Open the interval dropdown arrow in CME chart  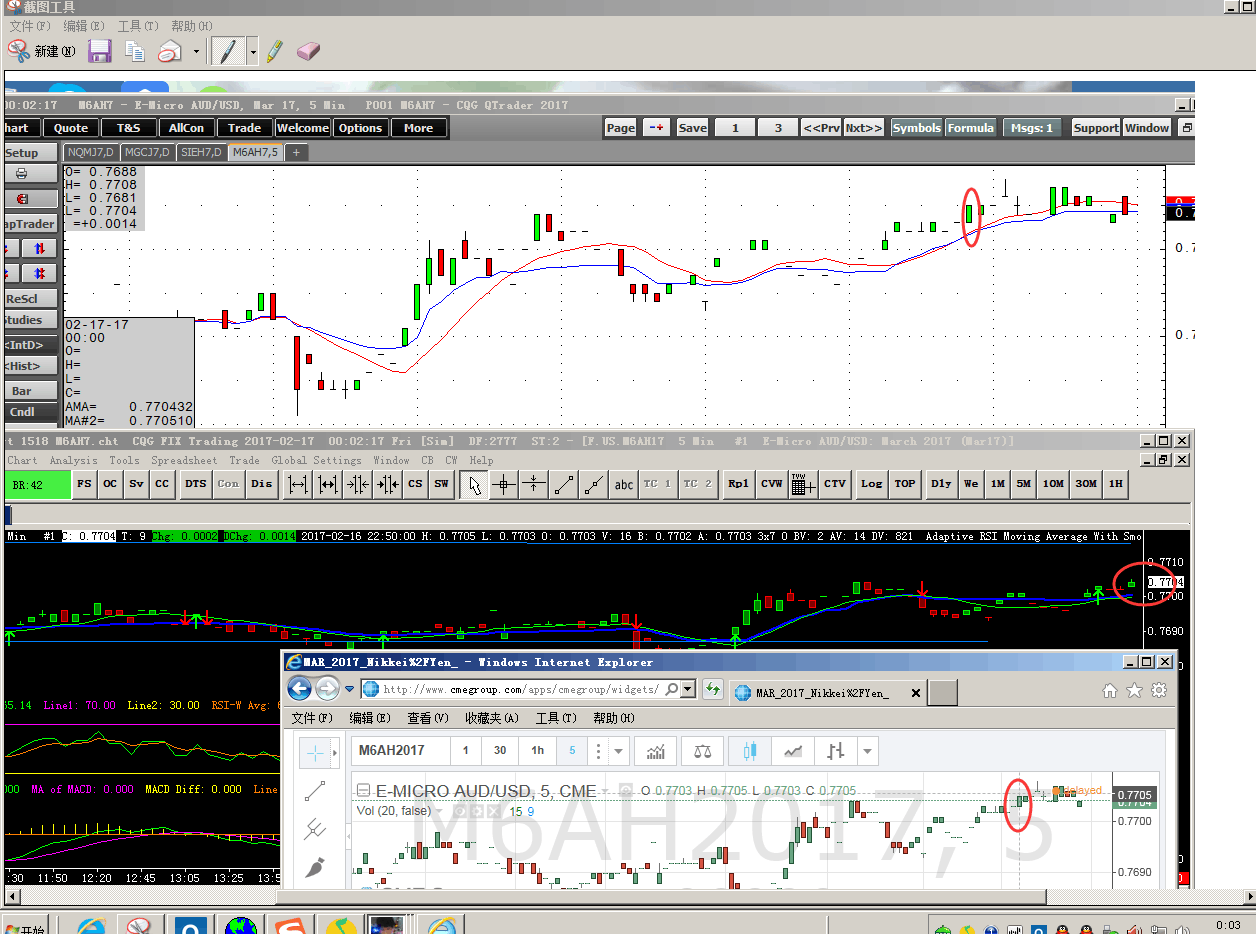(620, 751)
